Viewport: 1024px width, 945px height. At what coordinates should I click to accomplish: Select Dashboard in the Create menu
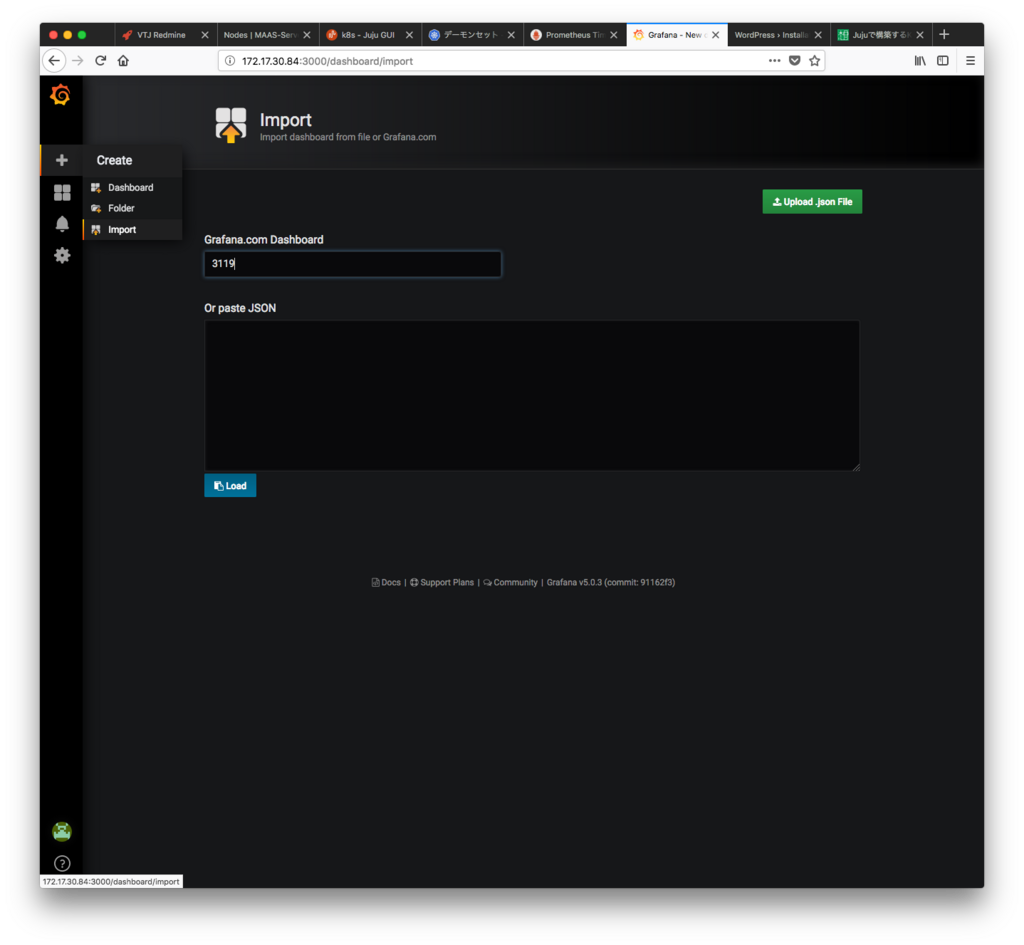pos(132,187)
